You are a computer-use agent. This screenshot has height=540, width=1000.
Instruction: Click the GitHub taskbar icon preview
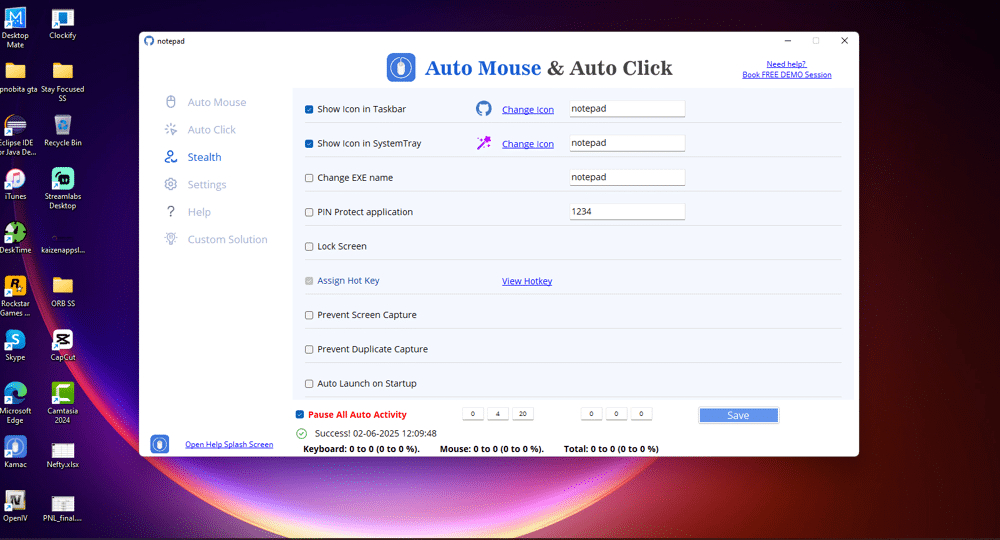(484, 109)
